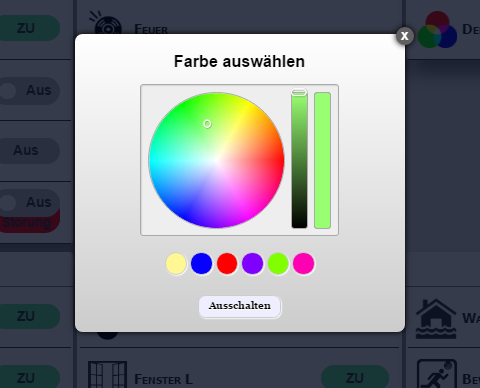
Task: Click the Fenster L window icon
Action: click(107, 375)
